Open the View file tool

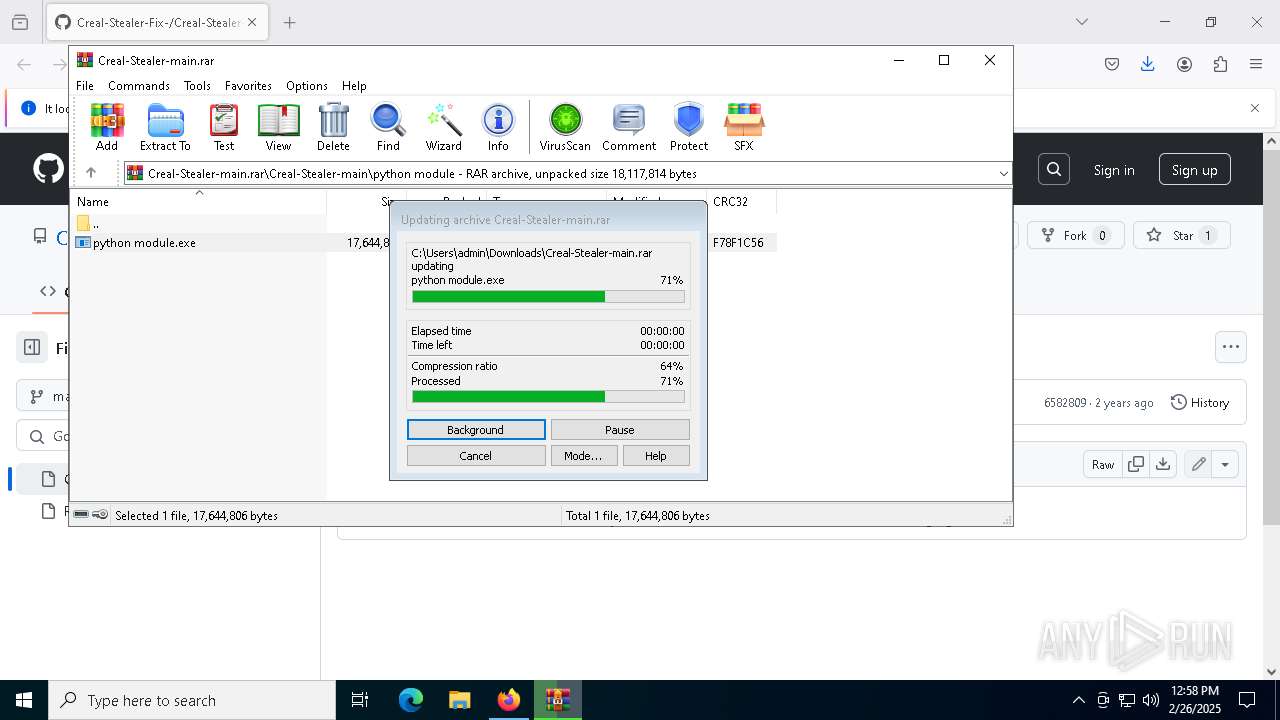tap(278, 127)
